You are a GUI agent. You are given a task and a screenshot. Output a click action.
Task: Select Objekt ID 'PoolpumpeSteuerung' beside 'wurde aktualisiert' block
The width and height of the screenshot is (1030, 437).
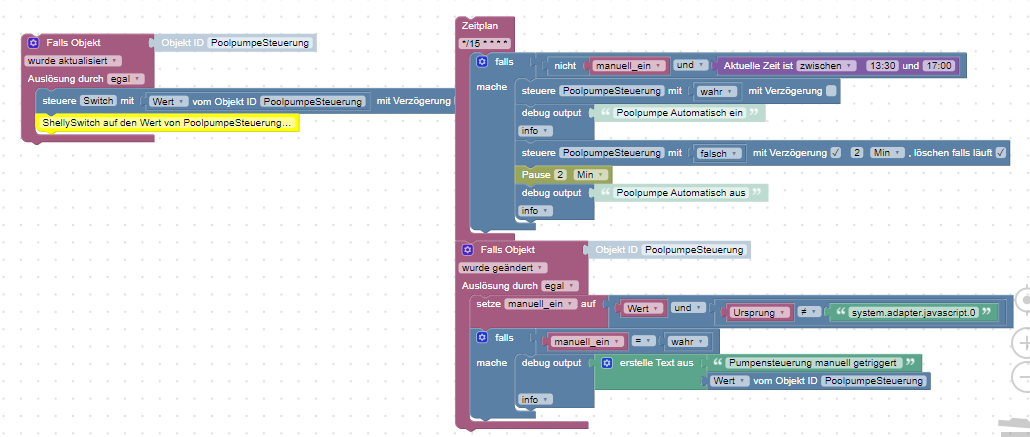tap(259, 43)
